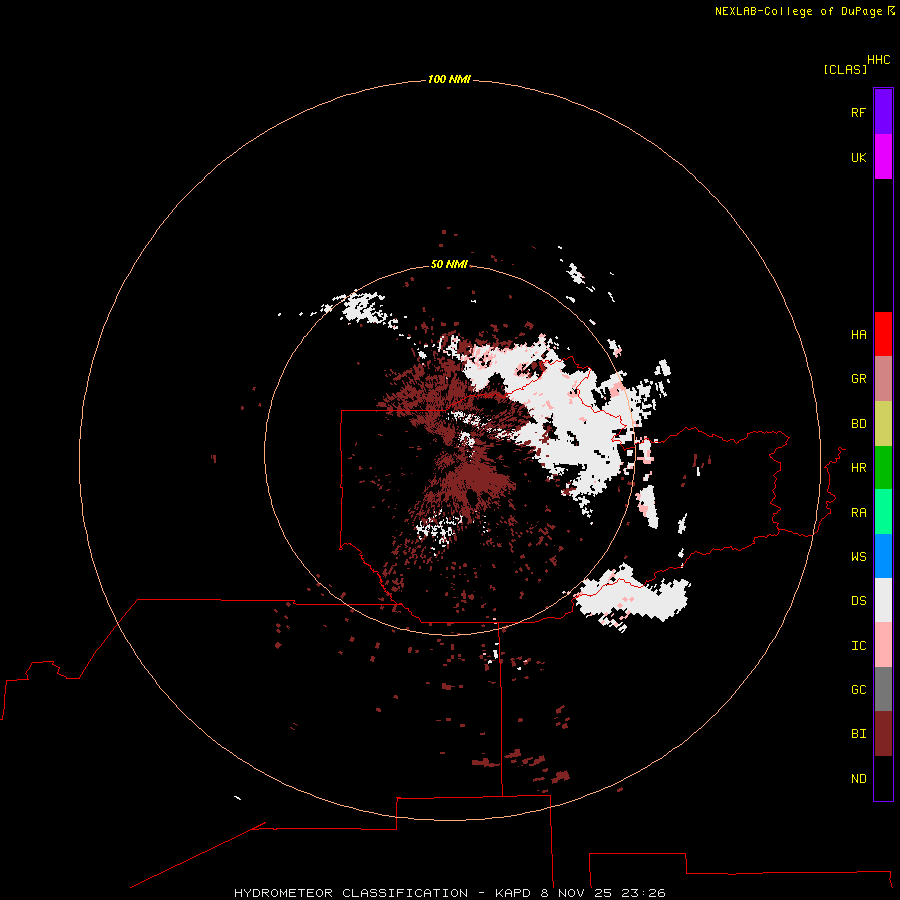Click the 100 NMI range ring label
900x900 pixels.
point(449,79)
